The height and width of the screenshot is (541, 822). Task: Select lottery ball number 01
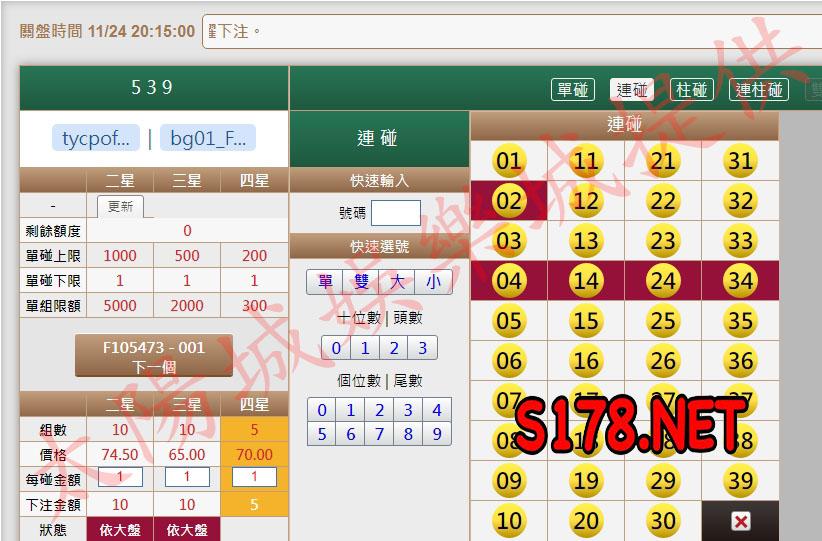[x=509, y=161]
